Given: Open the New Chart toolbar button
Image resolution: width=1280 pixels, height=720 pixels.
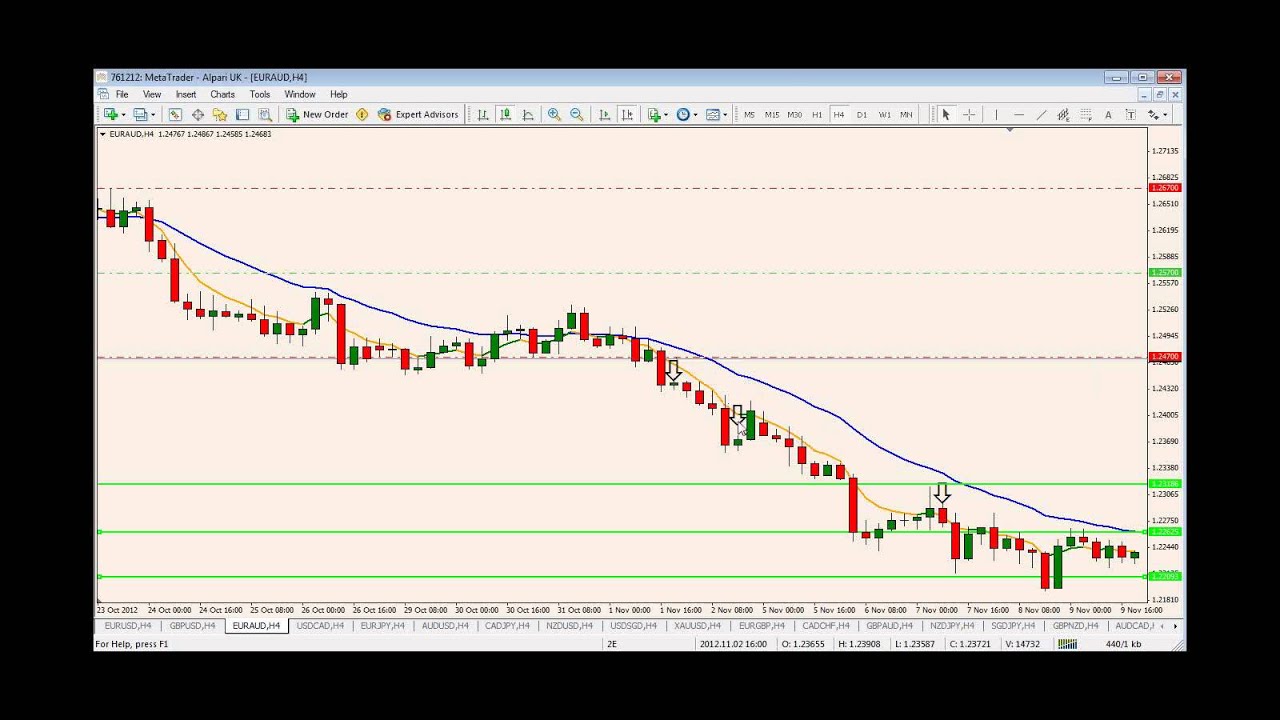Looking at the screenshot, I should coord(110,115).
